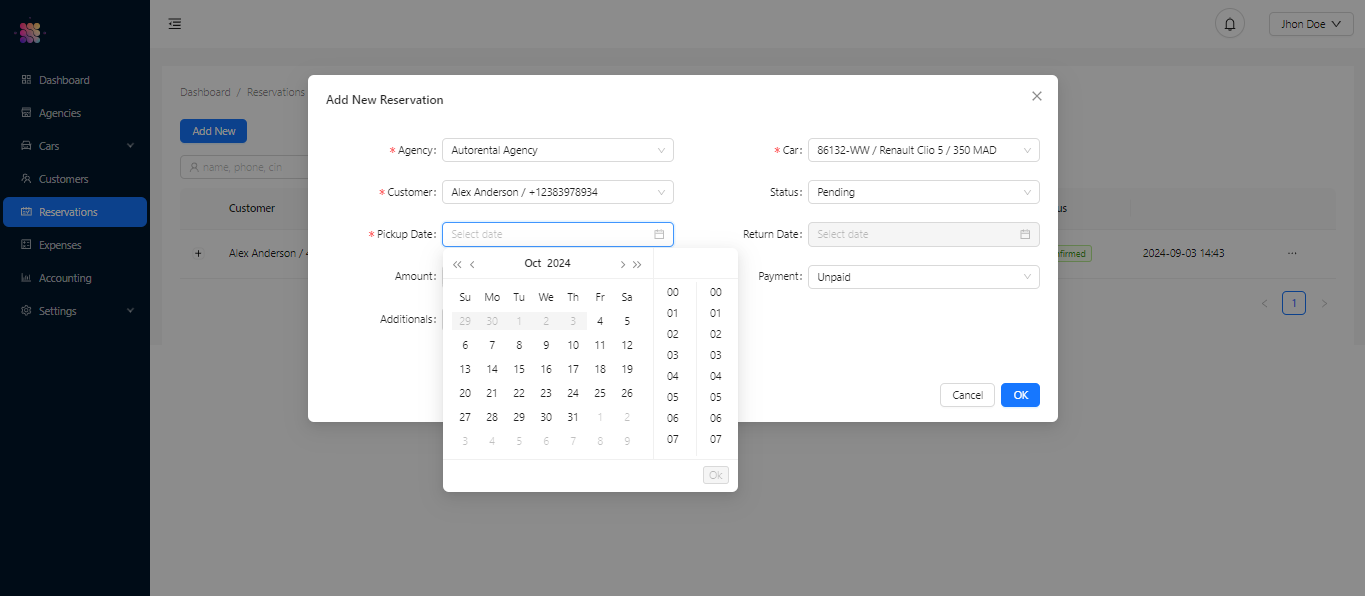1365x596 pixels.
Task: Open the Payment dropdown
Action: (922, 276)
